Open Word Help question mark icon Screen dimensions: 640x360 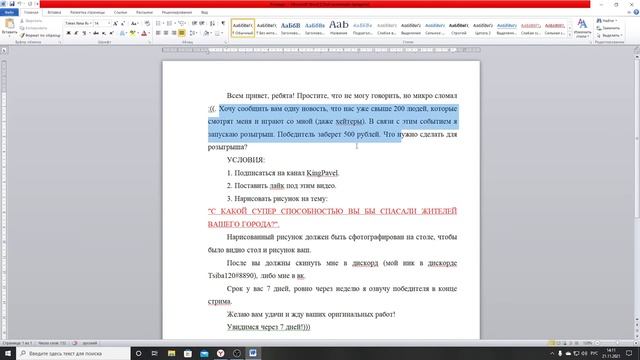(635, 13)
